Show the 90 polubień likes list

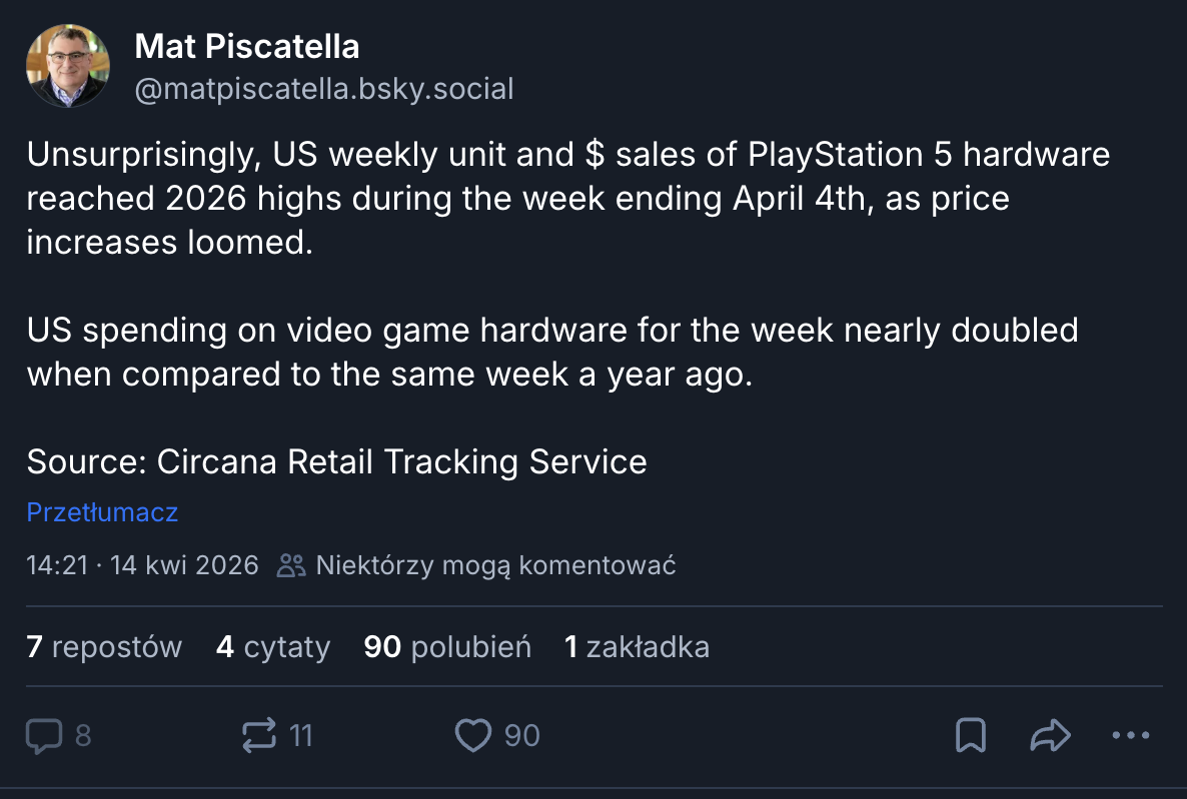click(447, 647)
